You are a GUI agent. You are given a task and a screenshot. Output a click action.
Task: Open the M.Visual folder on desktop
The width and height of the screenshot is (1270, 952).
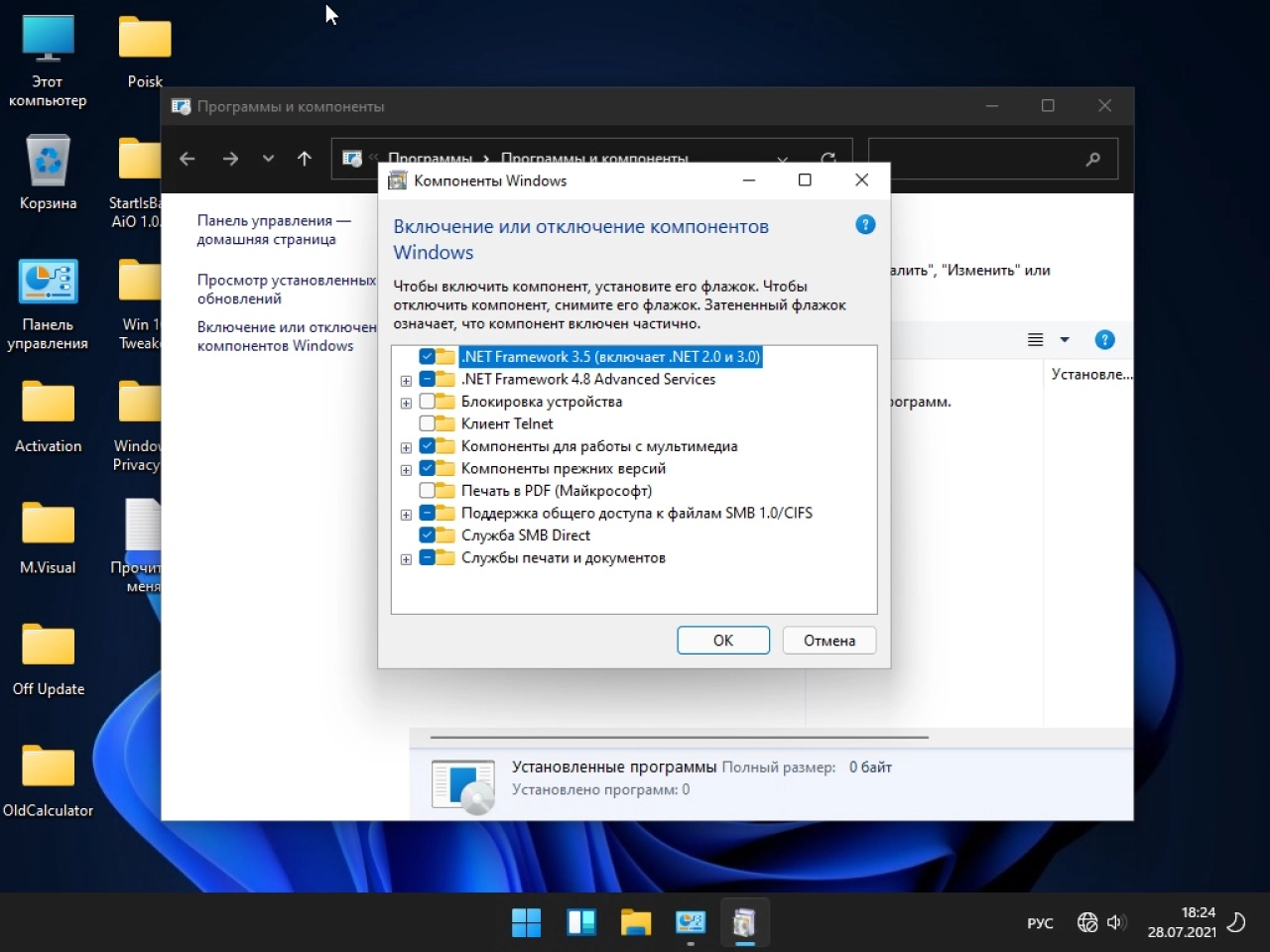[x=48, y=538]
